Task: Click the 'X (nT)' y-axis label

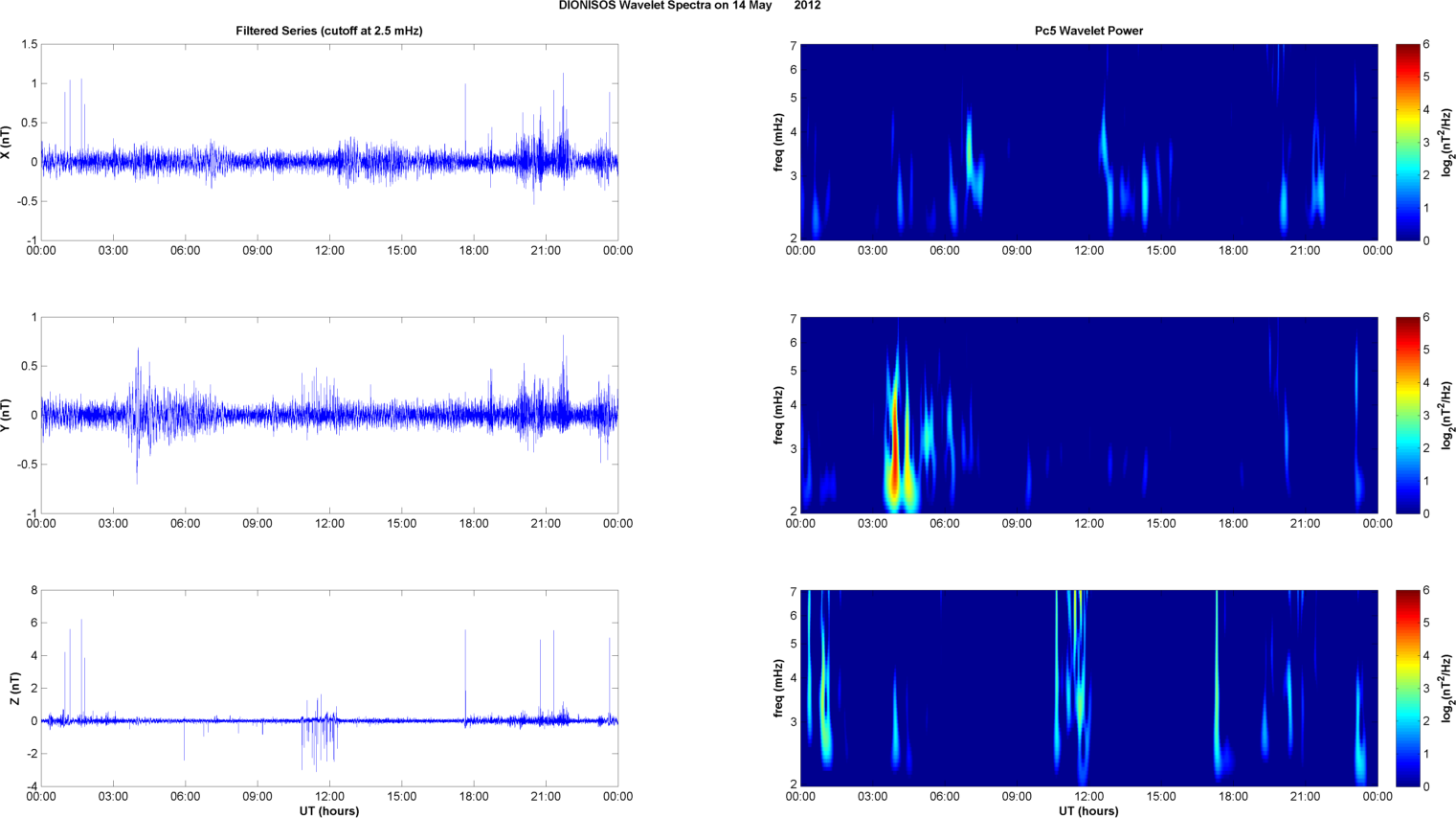Action: click(6, 143)
